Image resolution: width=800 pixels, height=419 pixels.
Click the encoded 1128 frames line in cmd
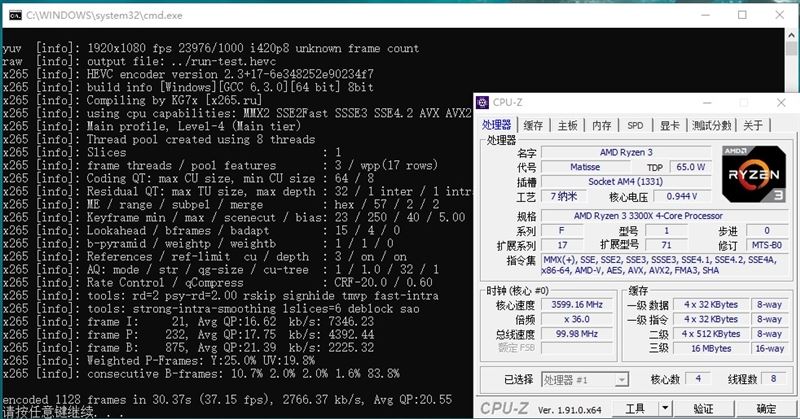[228, 399]
